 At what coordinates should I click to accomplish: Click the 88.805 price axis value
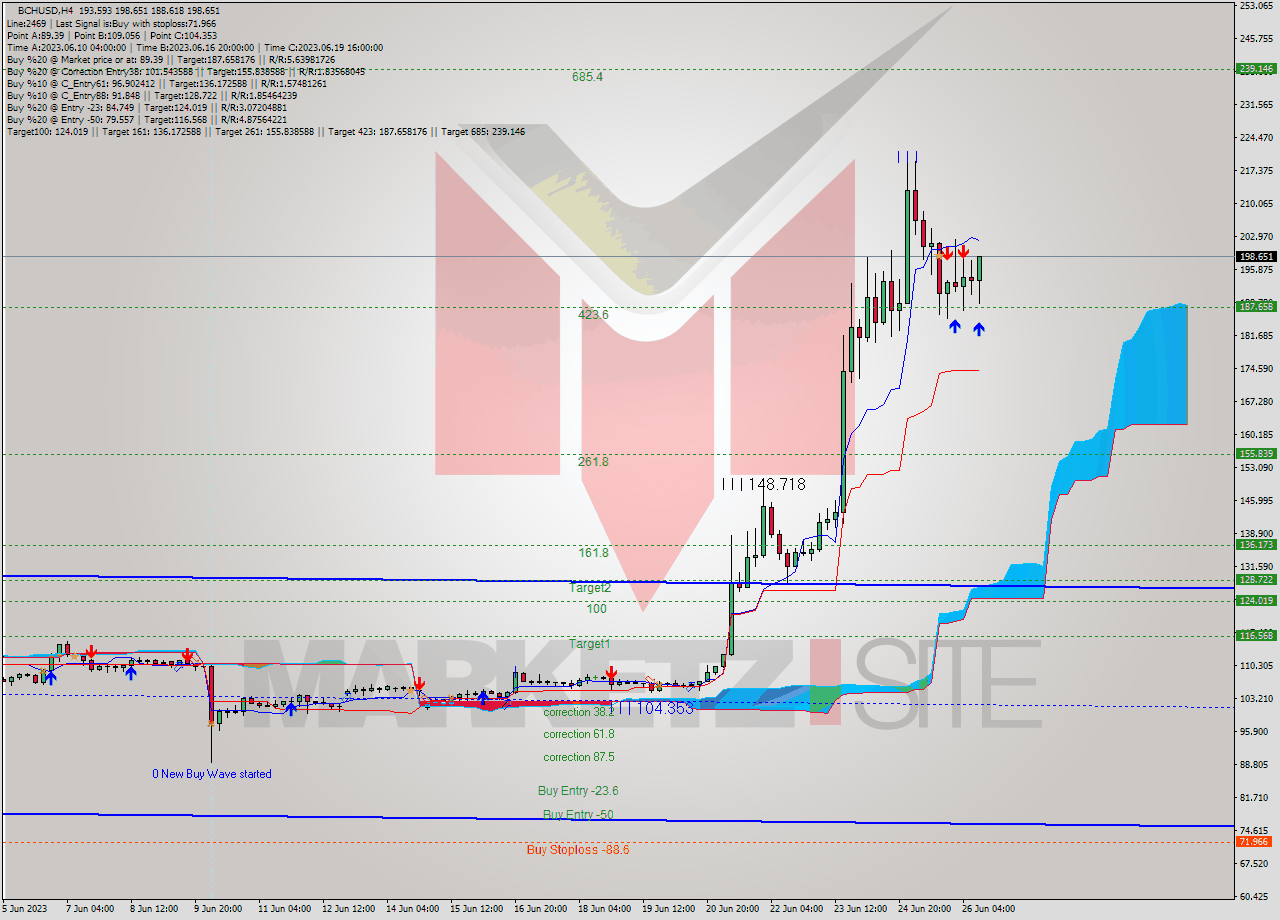click(x=1256, y=765)
